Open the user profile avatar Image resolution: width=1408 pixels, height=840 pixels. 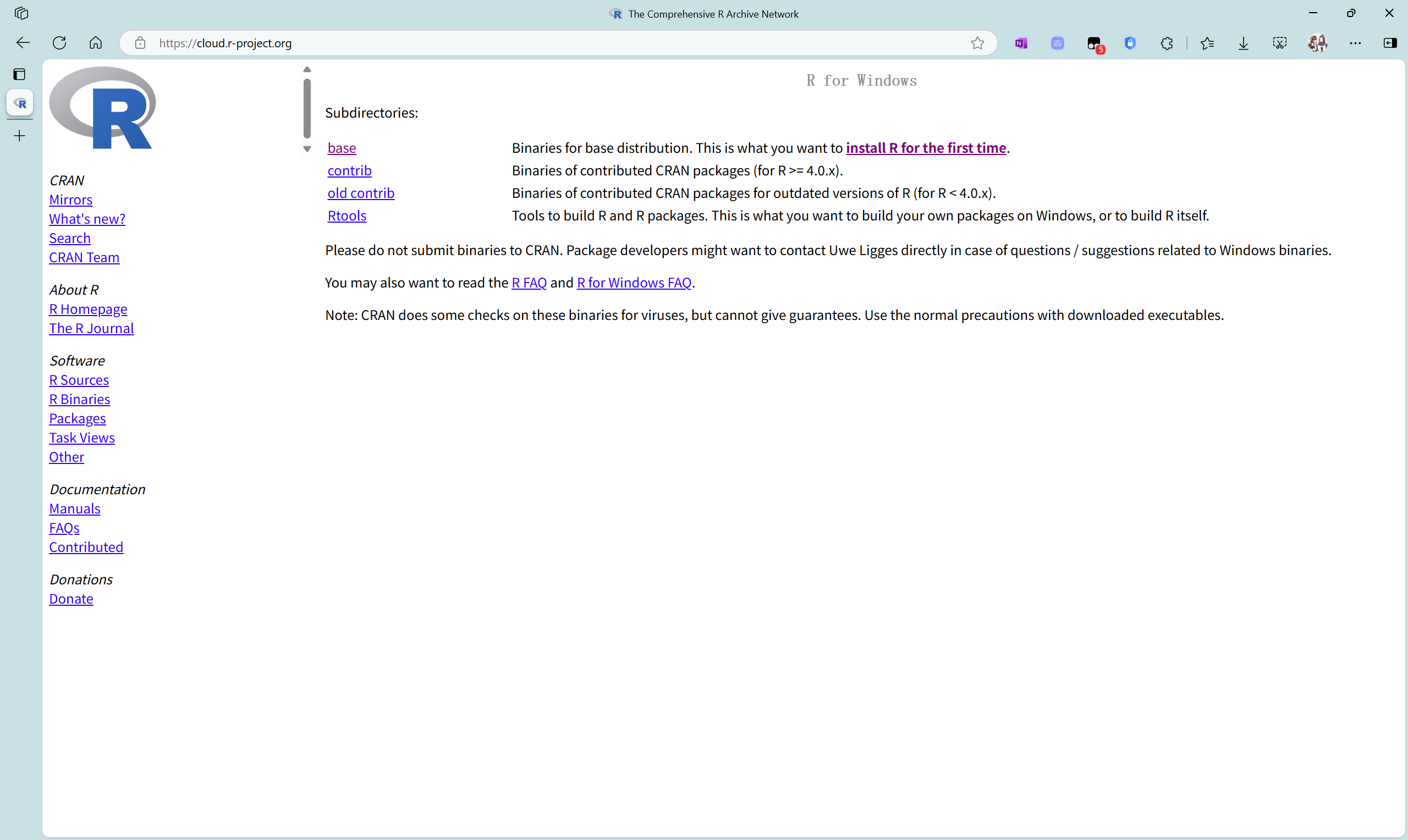(x=1317, y=43)
